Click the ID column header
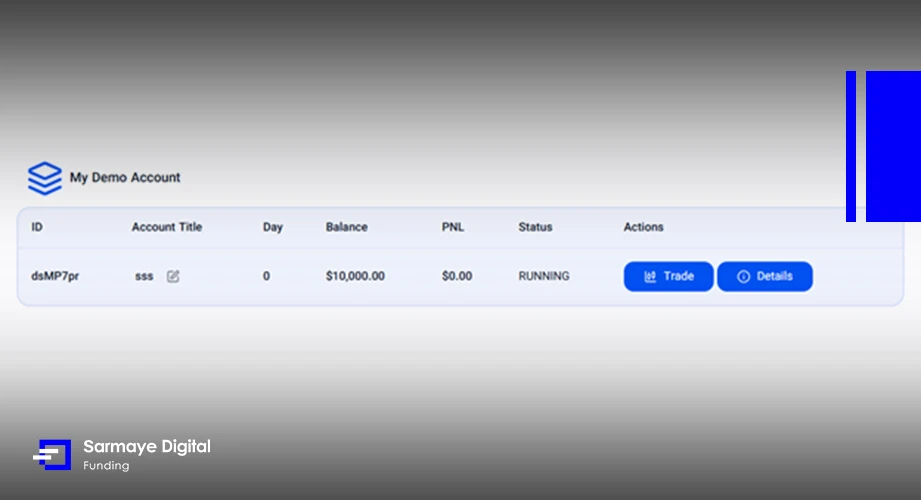The image size is (921, 500). coord(37,227)
